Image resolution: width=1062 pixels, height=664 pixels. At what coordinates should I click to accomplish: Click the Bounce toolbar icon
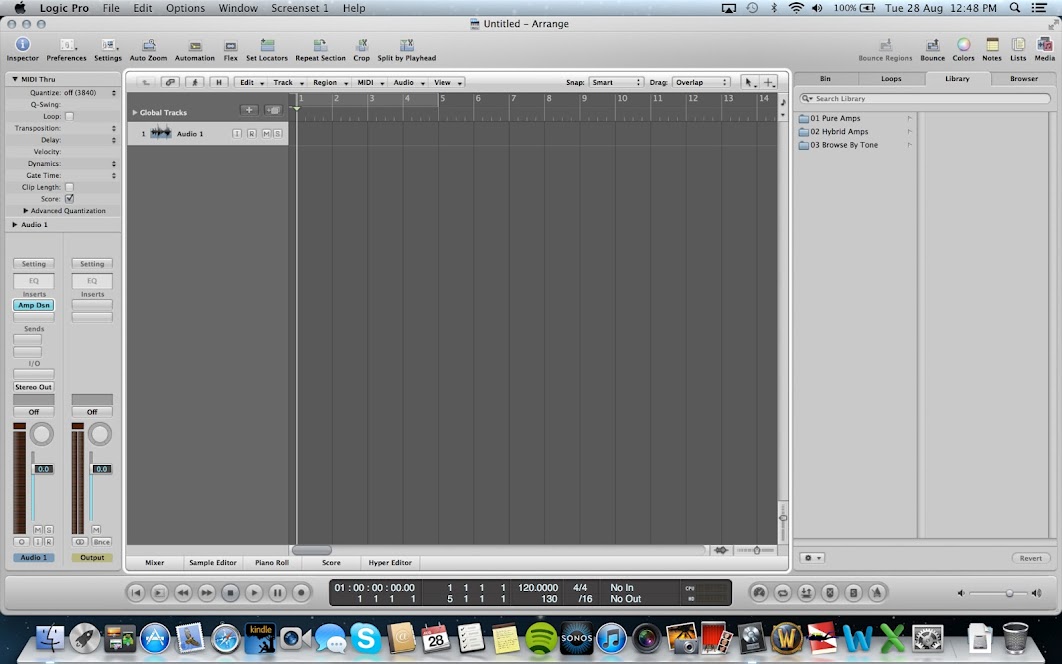pos(932,45)
